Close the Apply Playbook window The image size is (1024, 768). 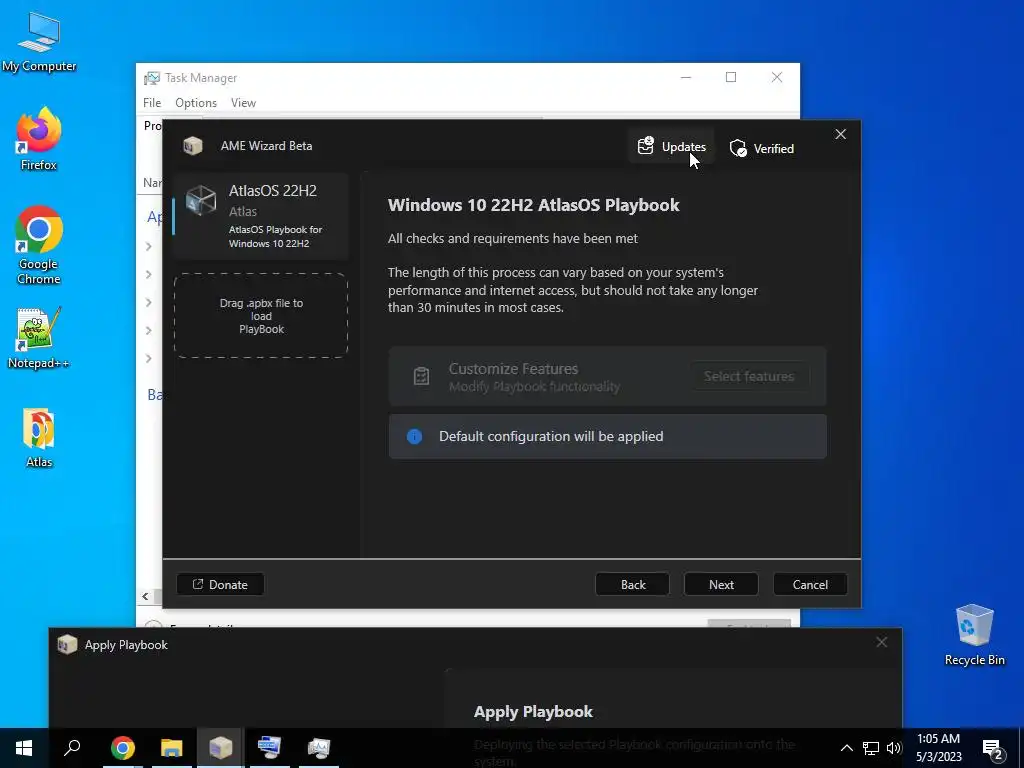tap(882, 642)
